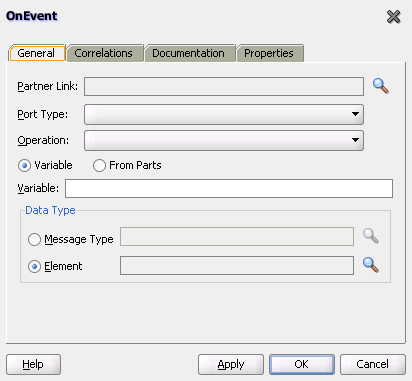
Task: Go to the Documentation tab
Action: pyautogui.click(x=189, y=53)
